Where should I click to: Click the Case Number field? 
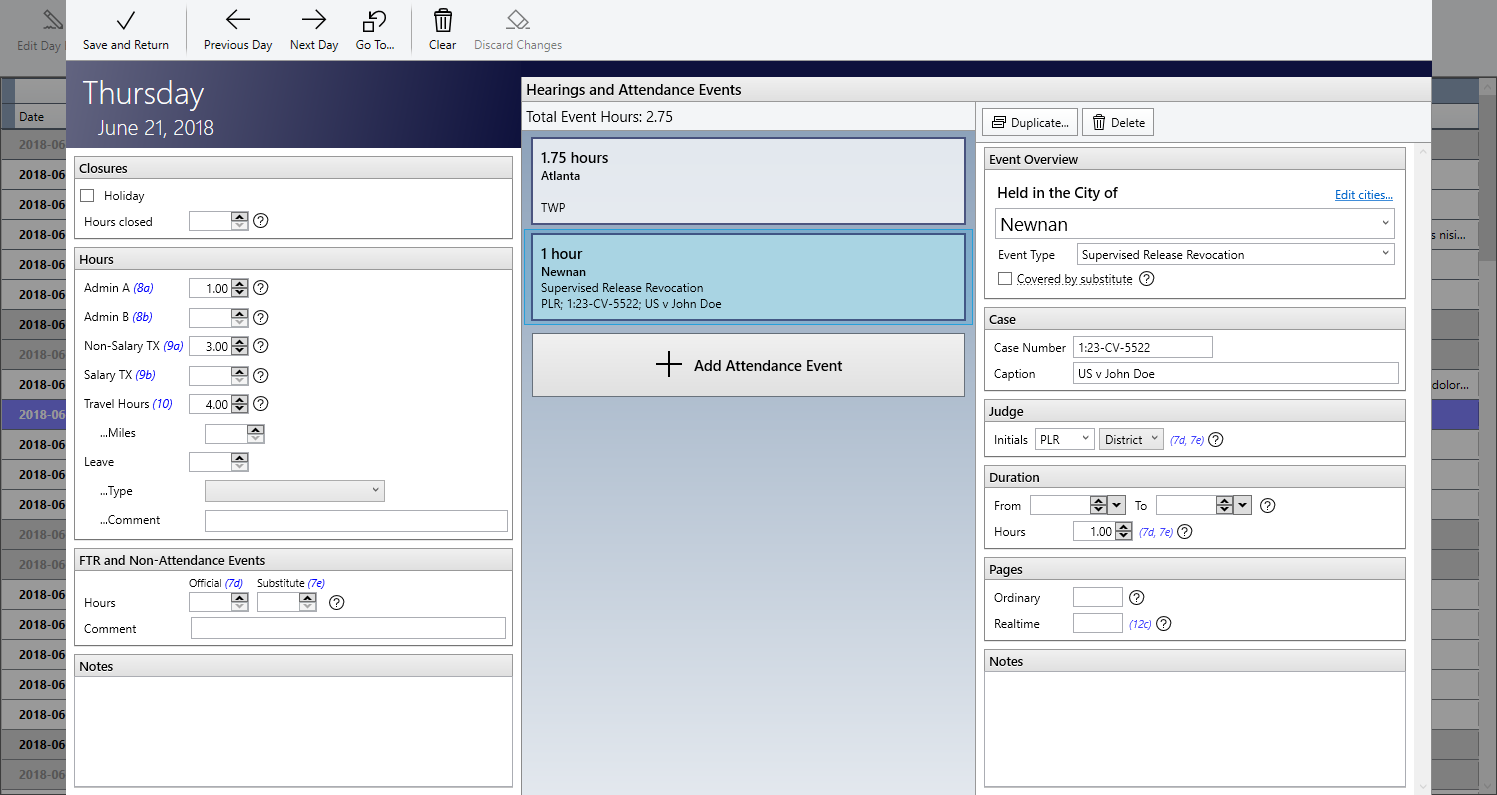[x=1142, y=347]
